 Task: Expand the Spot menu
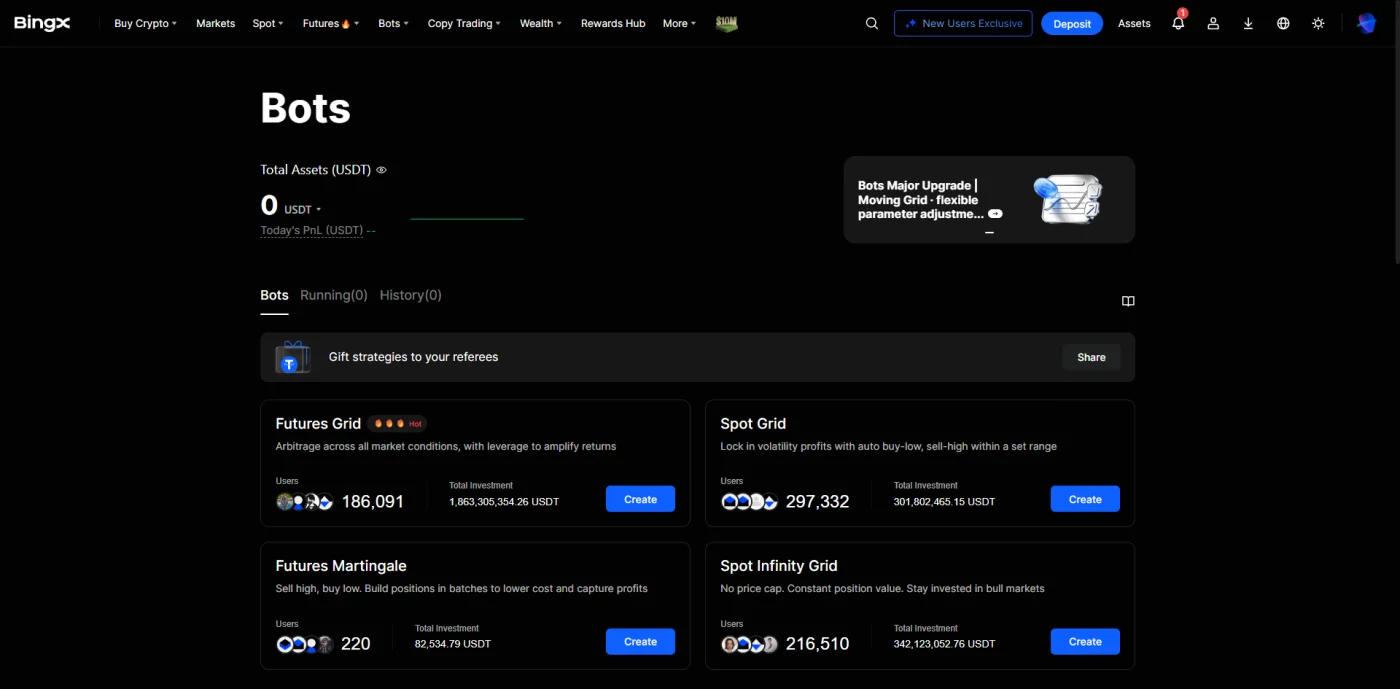pyautogui.click(x=267, y=23)
